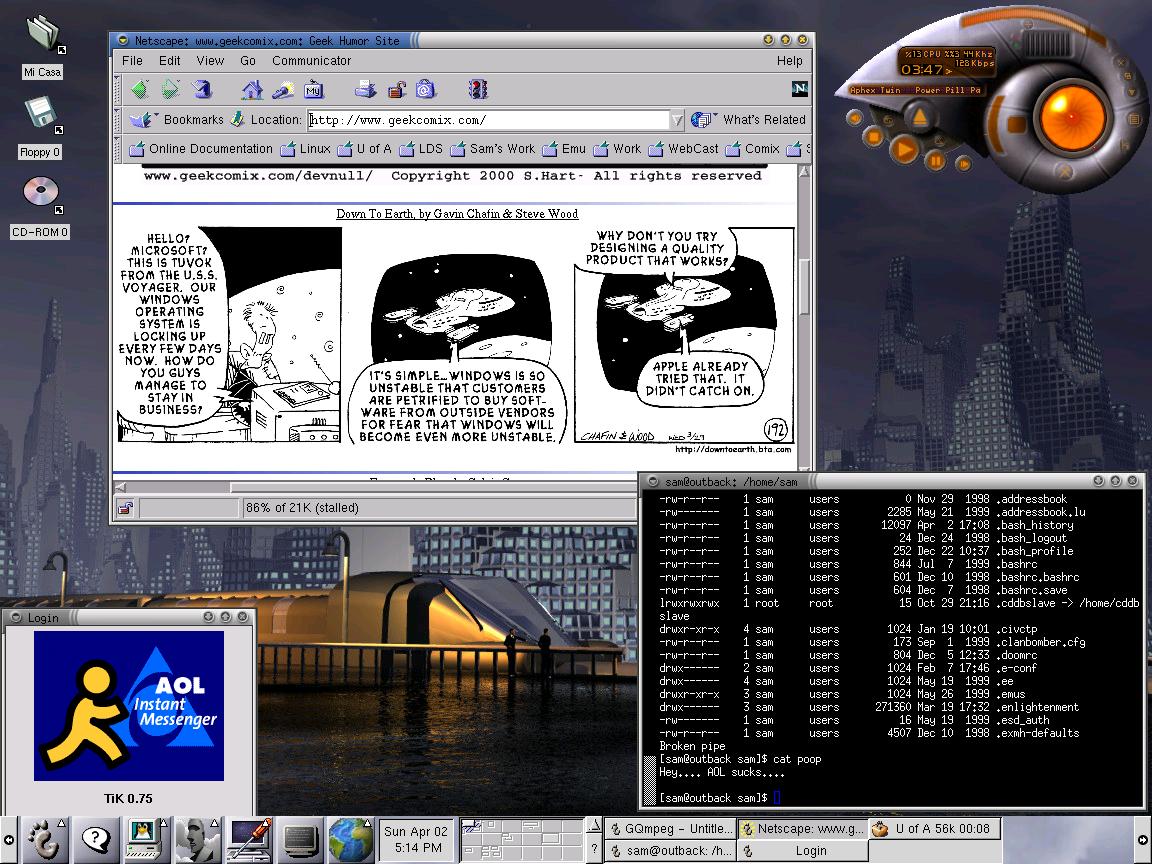Open the Mi Casa desktop folder
Image resolution: width=1152 pixels, height=864 pixels.
pos(43,47)
